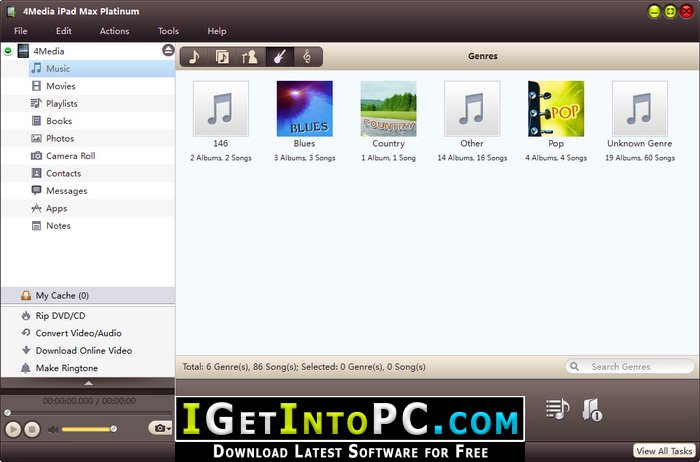700x462 pixels.
Task: Click the music info icon
Action: [x=592, y=409]
